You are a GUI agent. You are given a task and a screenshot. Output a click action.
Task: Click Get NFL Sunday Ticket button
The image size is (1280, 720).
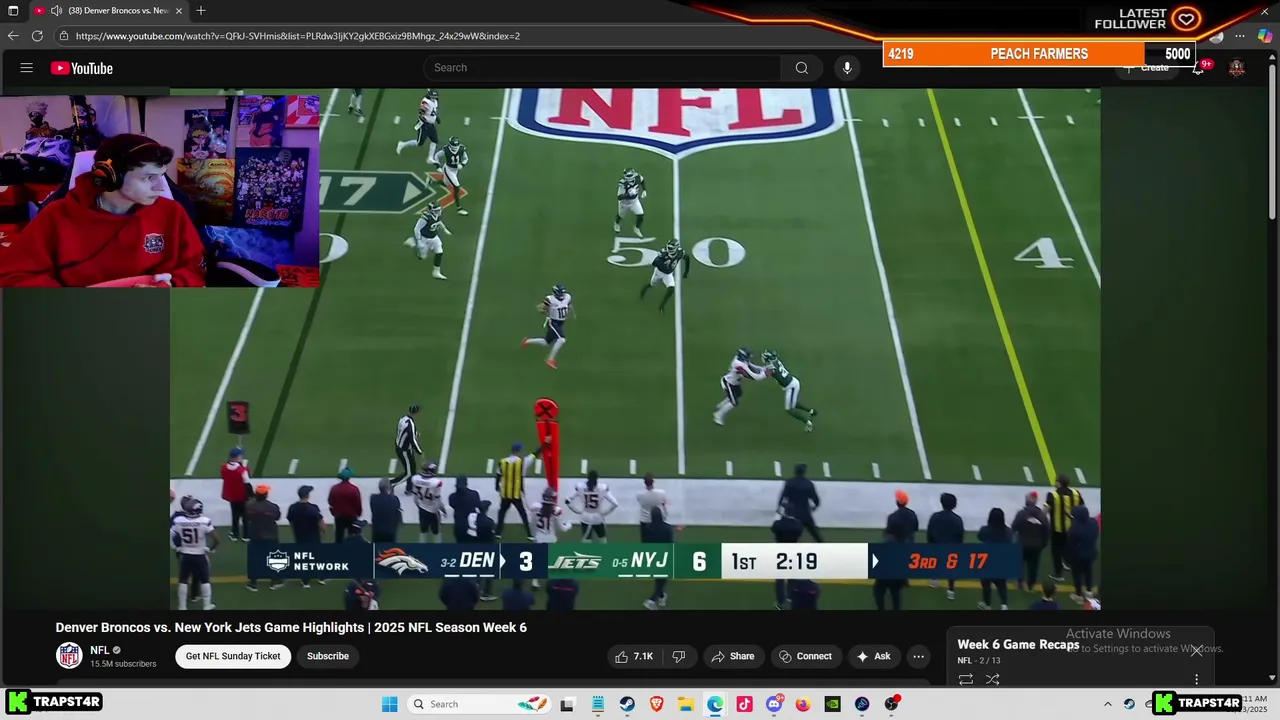tap(233, 656)
